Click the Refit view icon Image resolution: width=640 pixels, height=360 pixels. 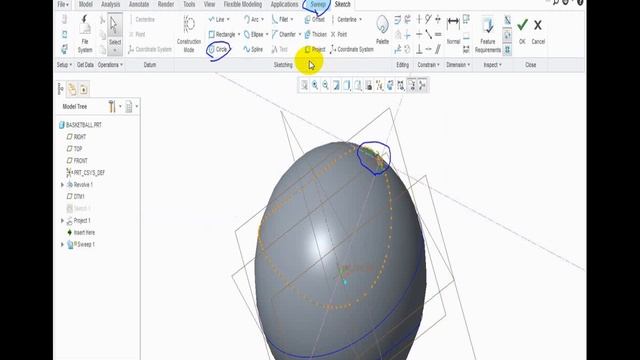click(304, 85)
